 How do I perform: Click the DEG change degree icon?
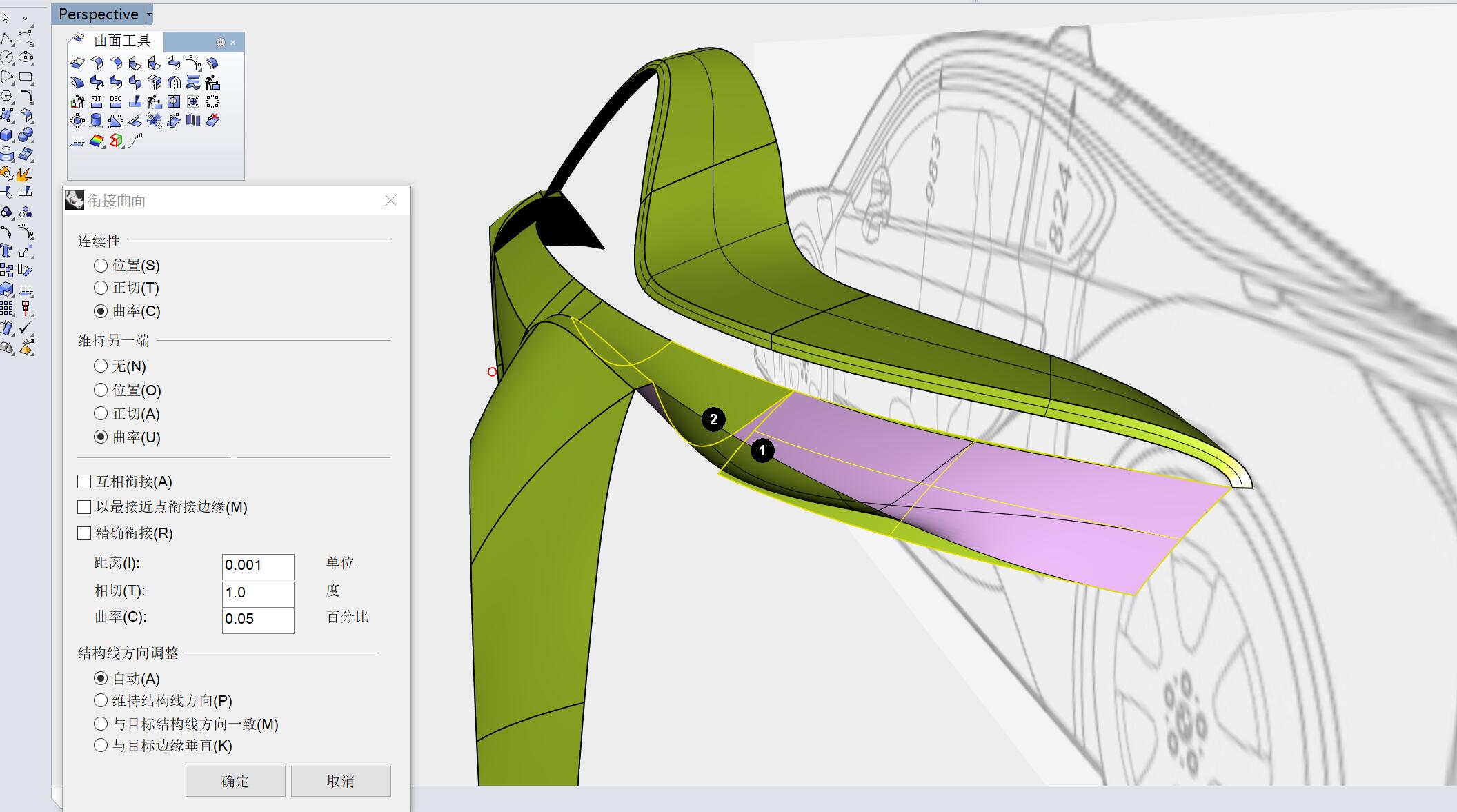[116, 101]
